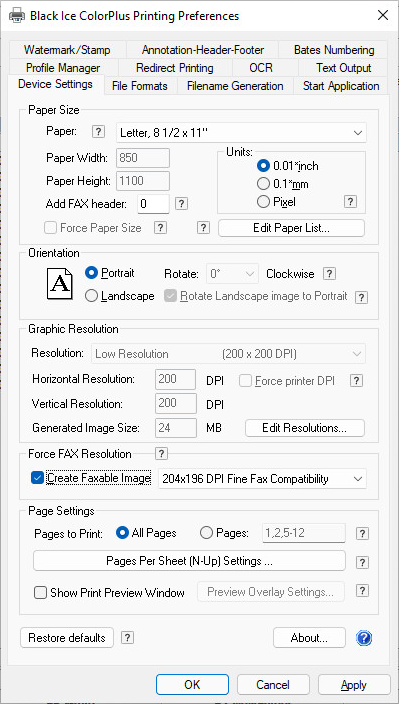The width and height of the screenshot is (399, 704).
Task: Uncheck Create Faxable Image checkbox
Action: 37,479
